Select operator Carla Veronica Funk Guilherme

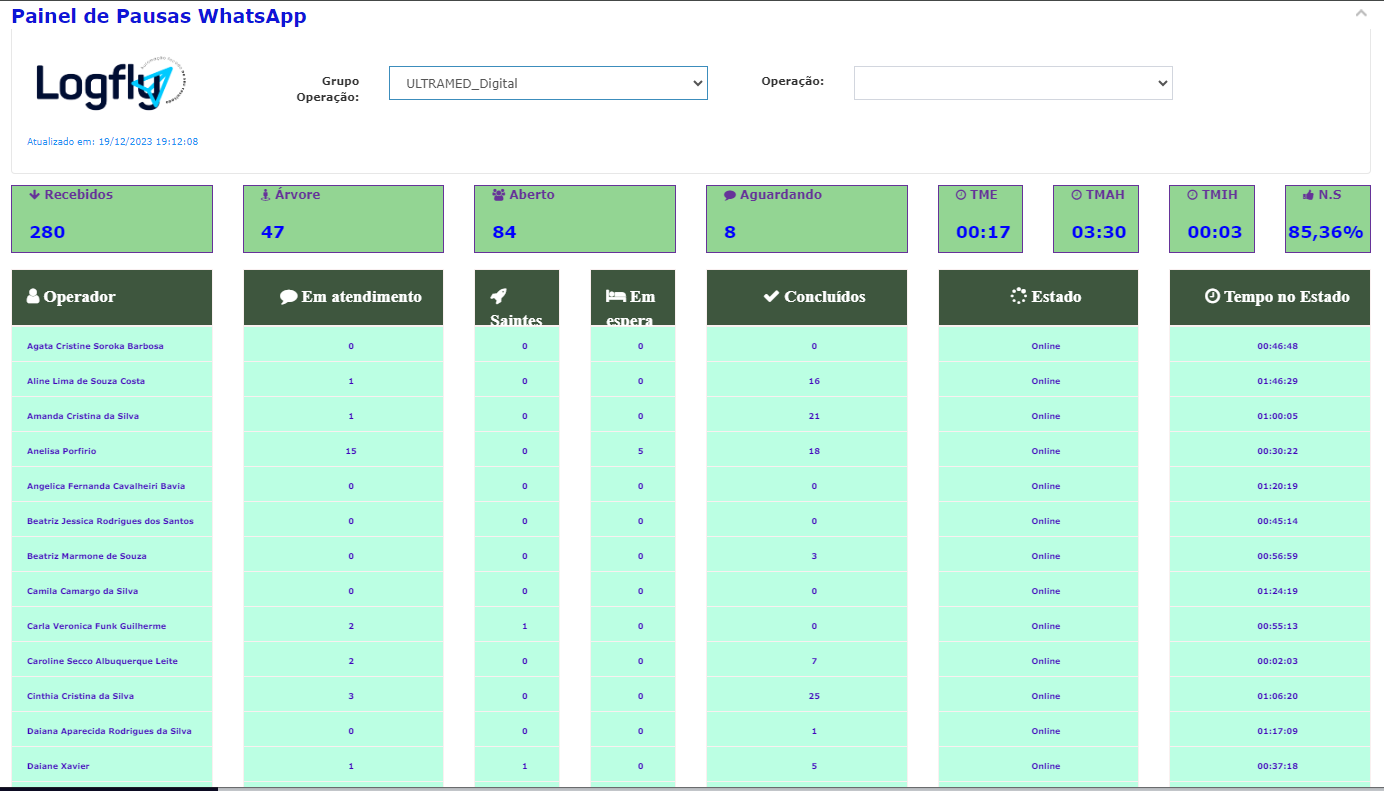coord(97,626)
